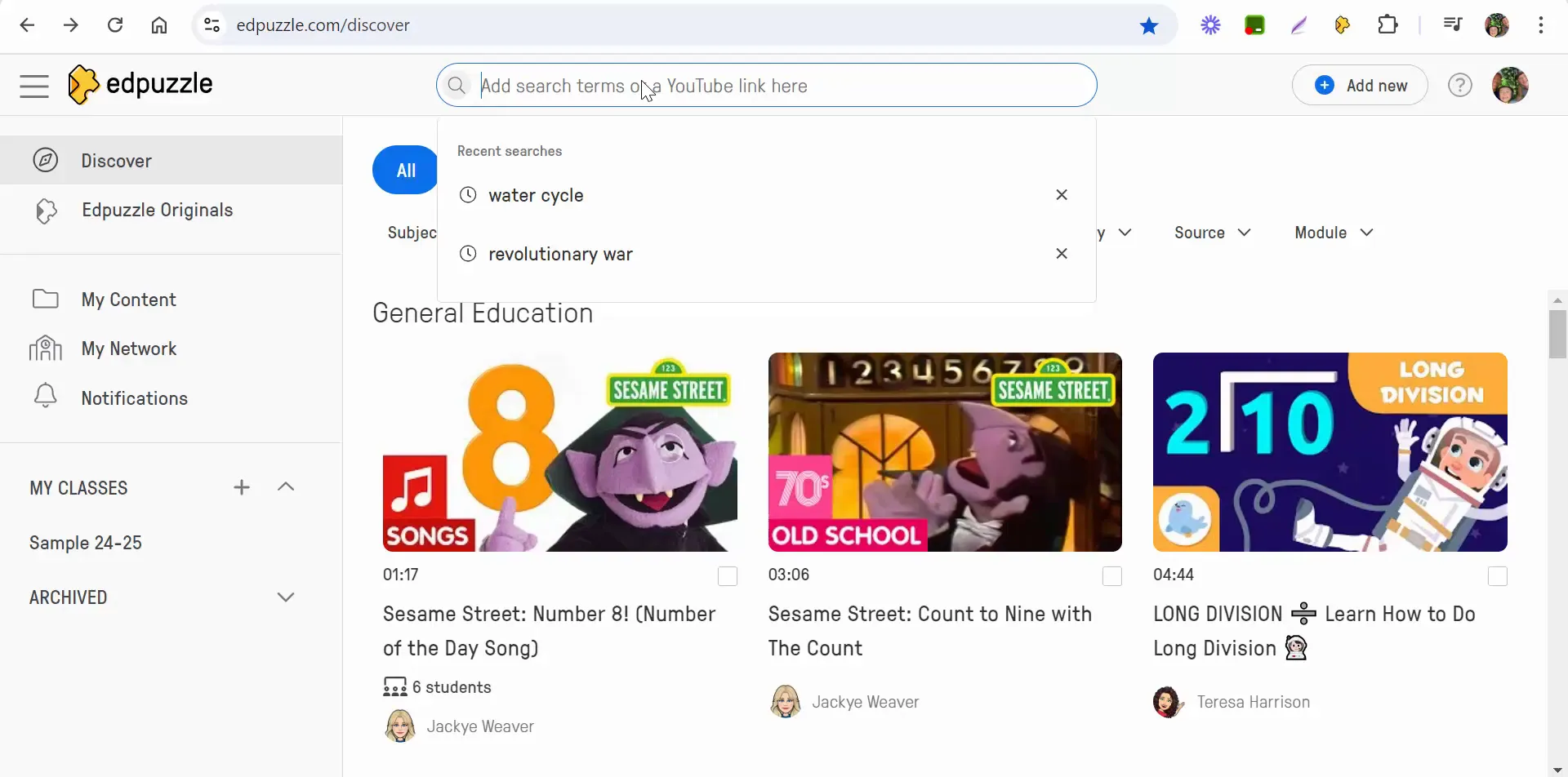The image size is (1568, 777).
Task: Open the Module filter dropdown
Action: pos(1334,233)
